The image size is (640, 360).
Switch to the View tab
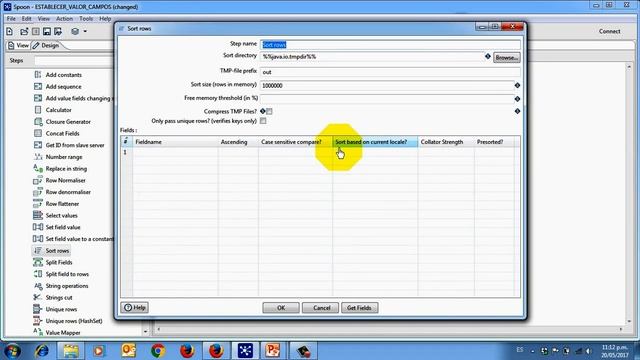click(x=18, y=45)
